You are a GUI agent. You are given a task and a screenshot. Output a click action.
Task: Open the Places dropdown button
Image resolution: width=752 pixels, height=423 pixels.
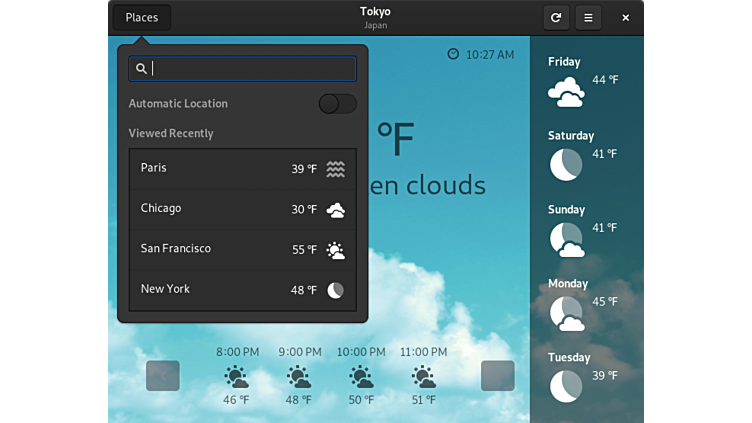(x=142, y=17)
